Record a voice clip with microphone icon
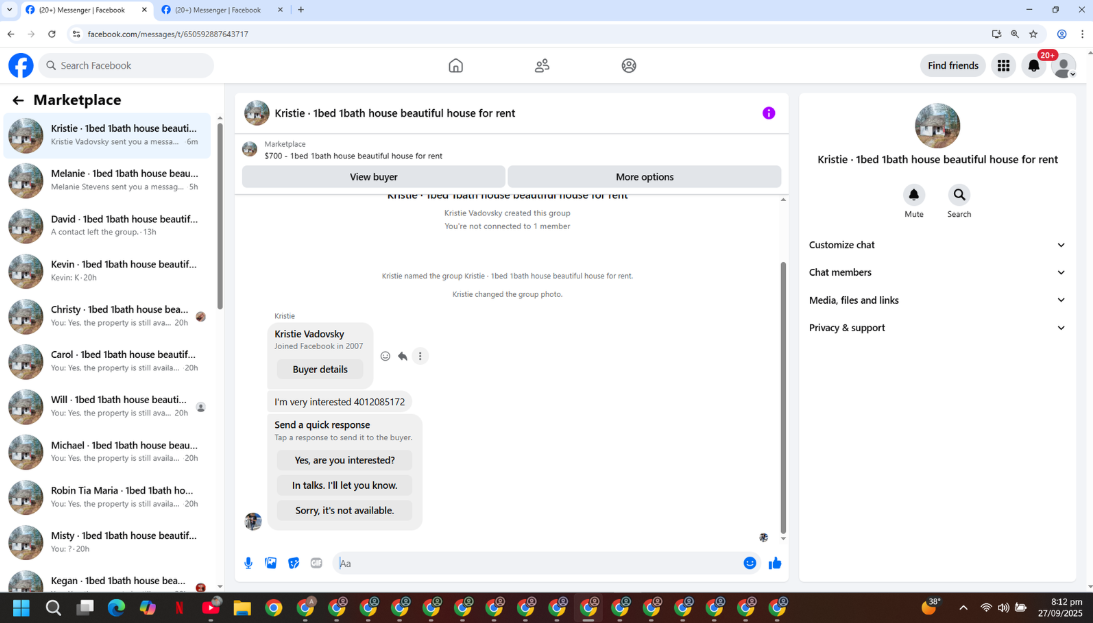1093x623 pixels. coord(248,563)
